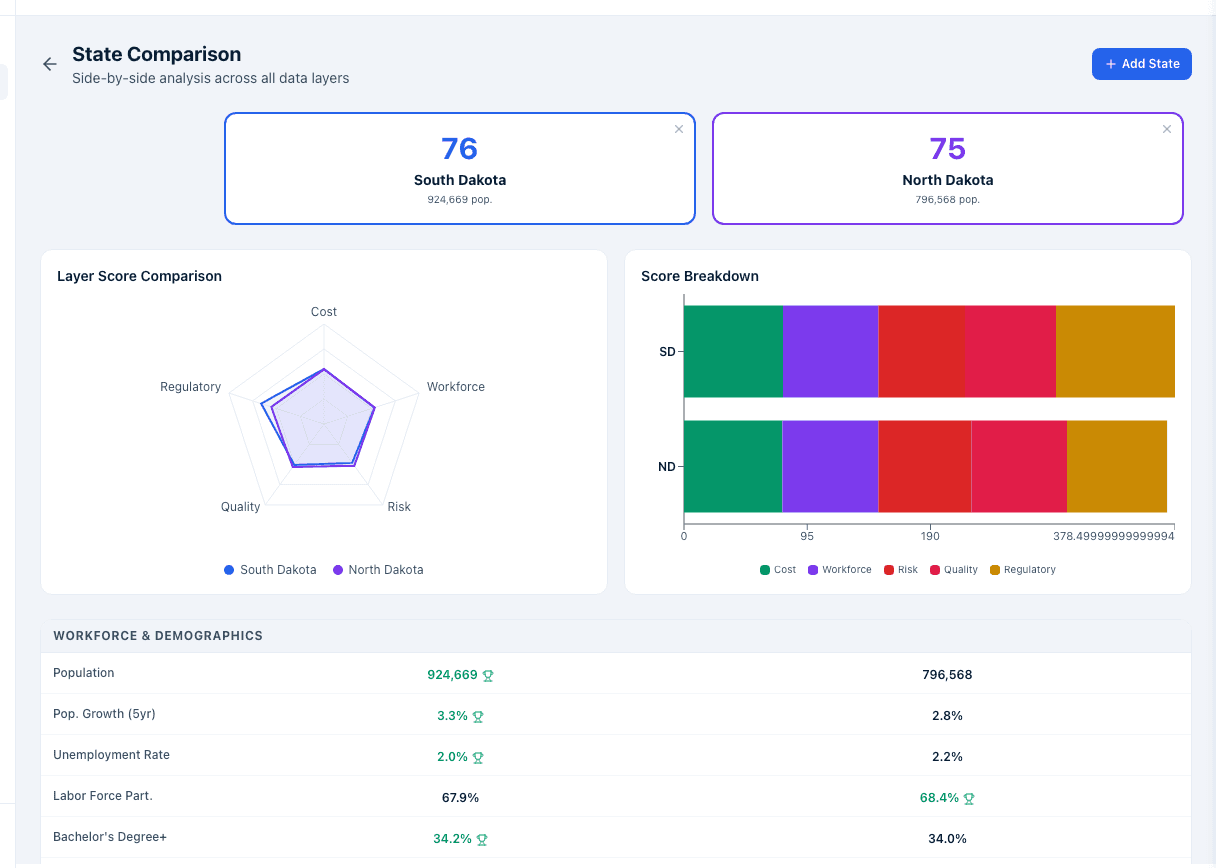1216x868 pixels.
Task: Click trophy icon next to 2.0%
Action: coord(478,758)
